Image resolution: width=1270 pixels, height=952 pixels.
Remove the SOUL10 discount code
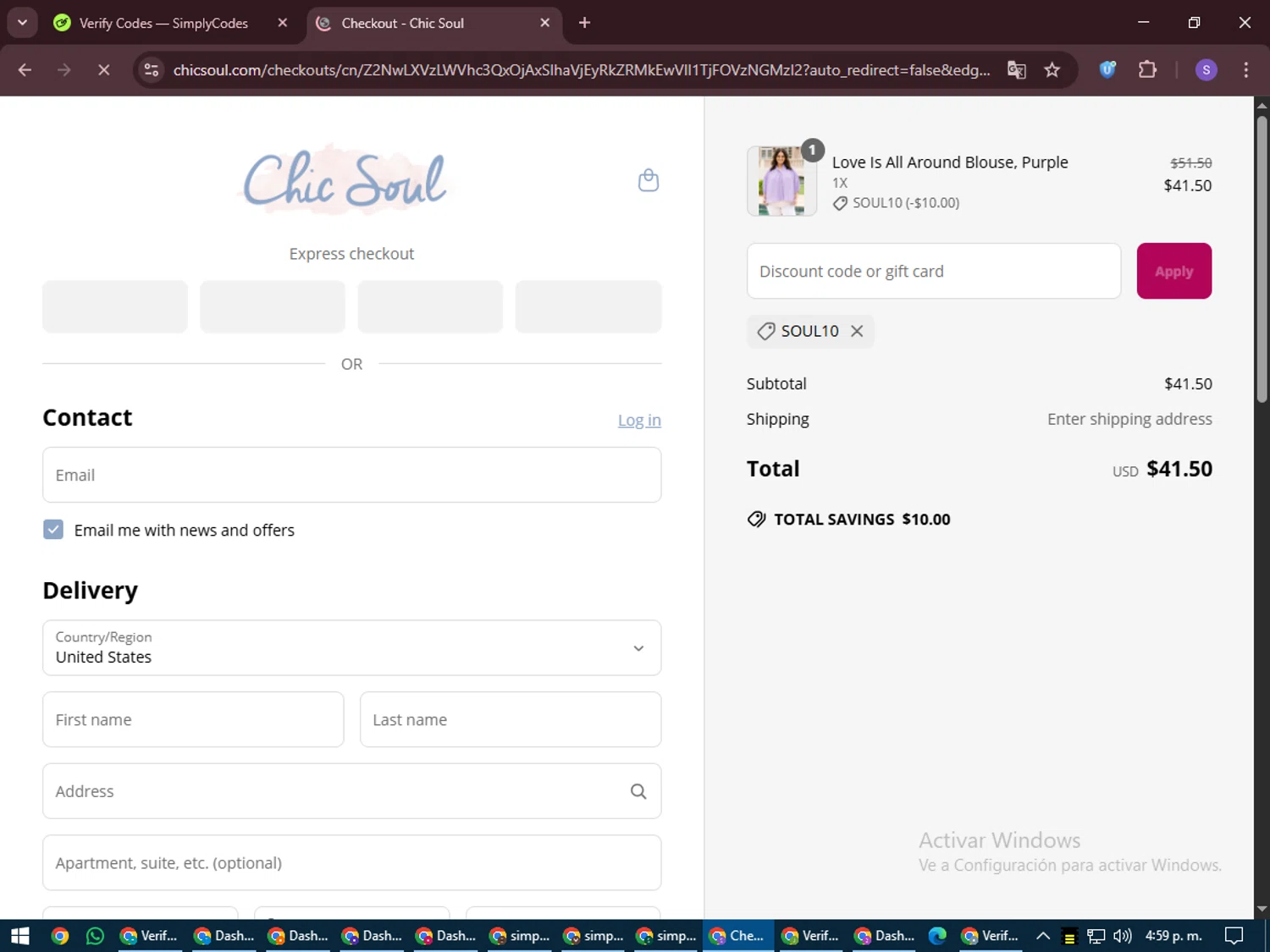pyautogui.click(x=857, y=331)
